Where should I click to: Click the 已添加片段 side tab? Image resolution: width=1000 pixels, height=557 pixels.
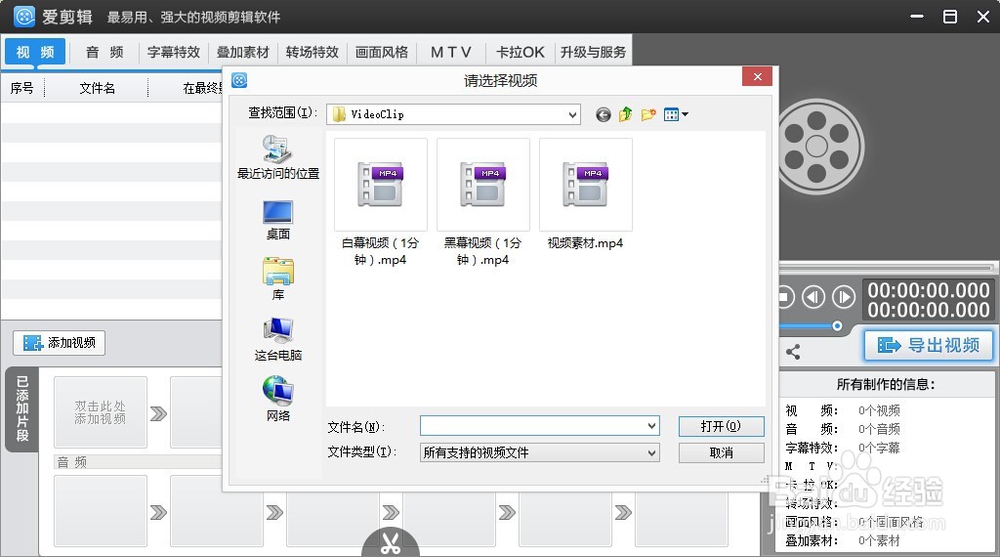22,409
